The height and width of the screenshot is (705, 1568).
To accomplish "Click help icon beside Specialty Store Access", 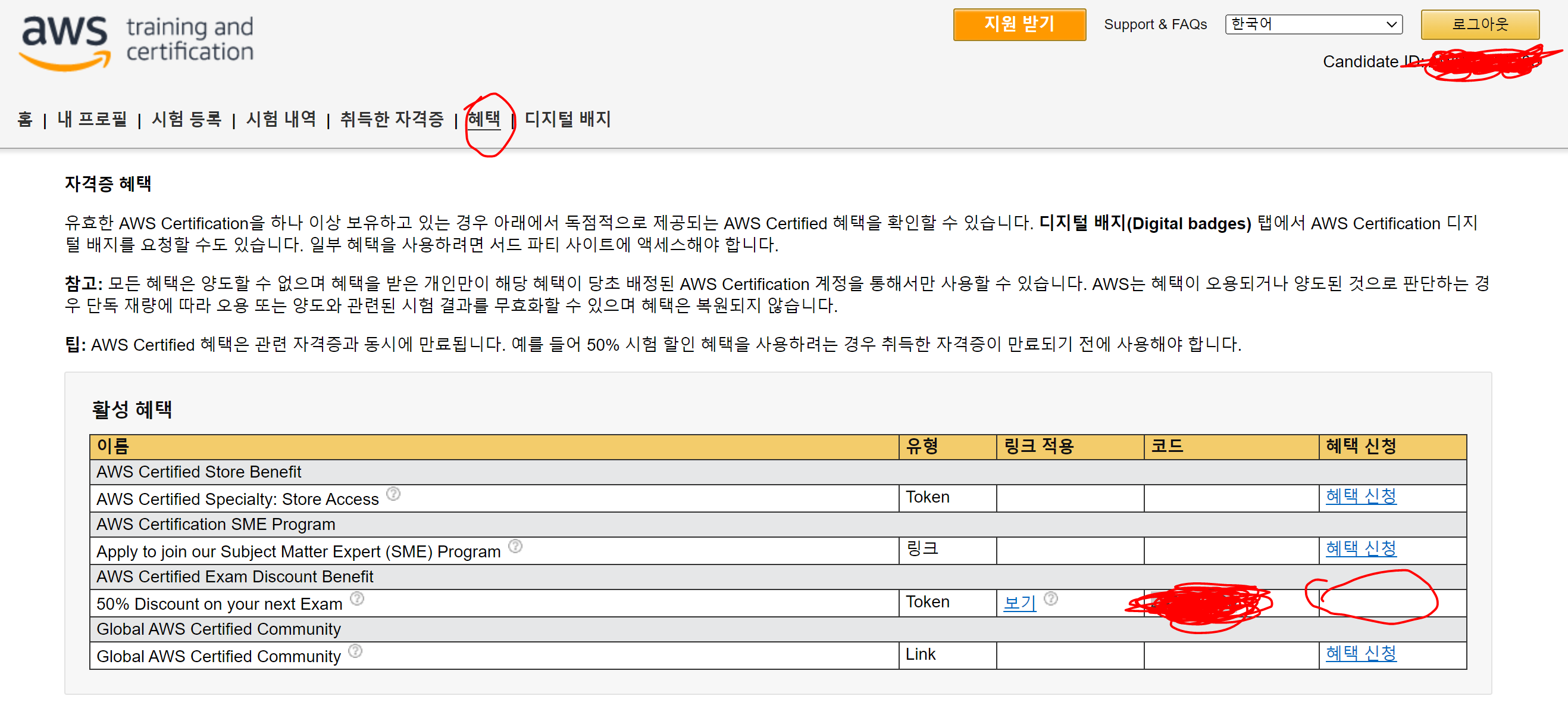I will coord(394,494).
